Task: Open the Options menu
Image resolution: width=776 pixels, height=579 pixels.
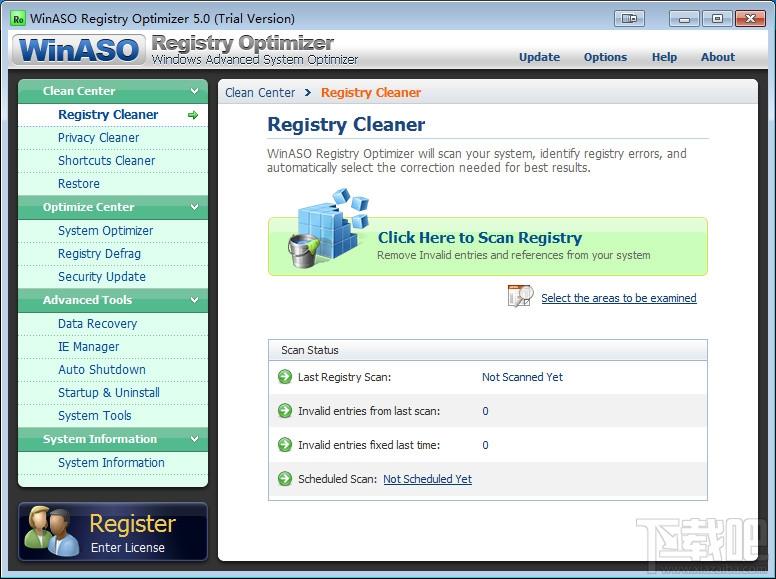Action: coord(605,57)
